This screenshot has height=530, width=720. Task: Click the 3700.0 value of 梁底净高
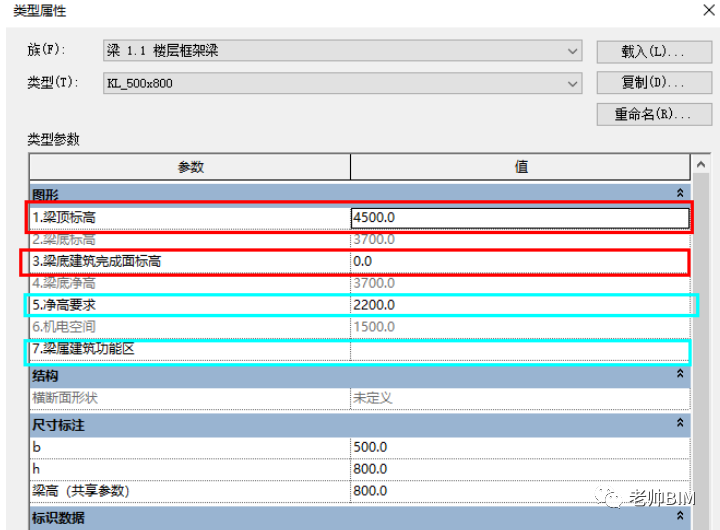(x=520, y=283)
